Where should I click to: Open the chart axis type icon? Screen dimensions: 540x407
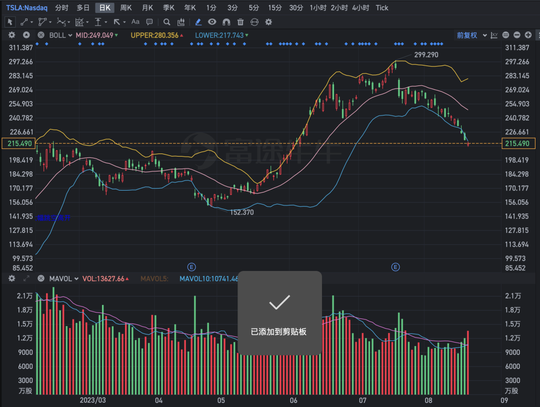click(494, 35)
